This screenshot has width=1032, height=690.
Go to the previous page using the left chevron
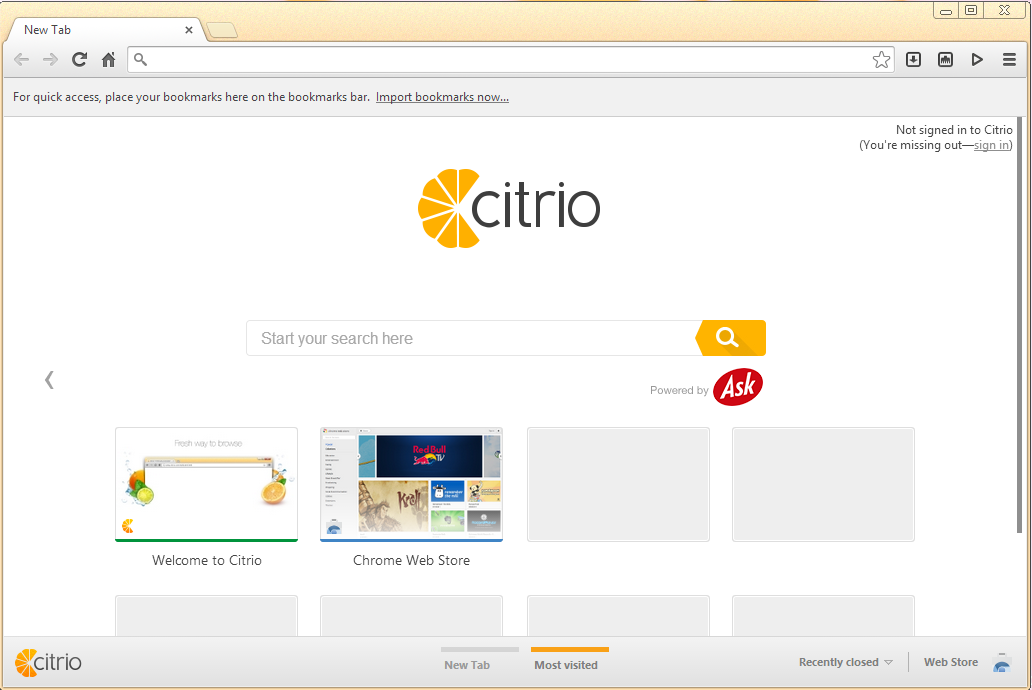coord(49,379)
